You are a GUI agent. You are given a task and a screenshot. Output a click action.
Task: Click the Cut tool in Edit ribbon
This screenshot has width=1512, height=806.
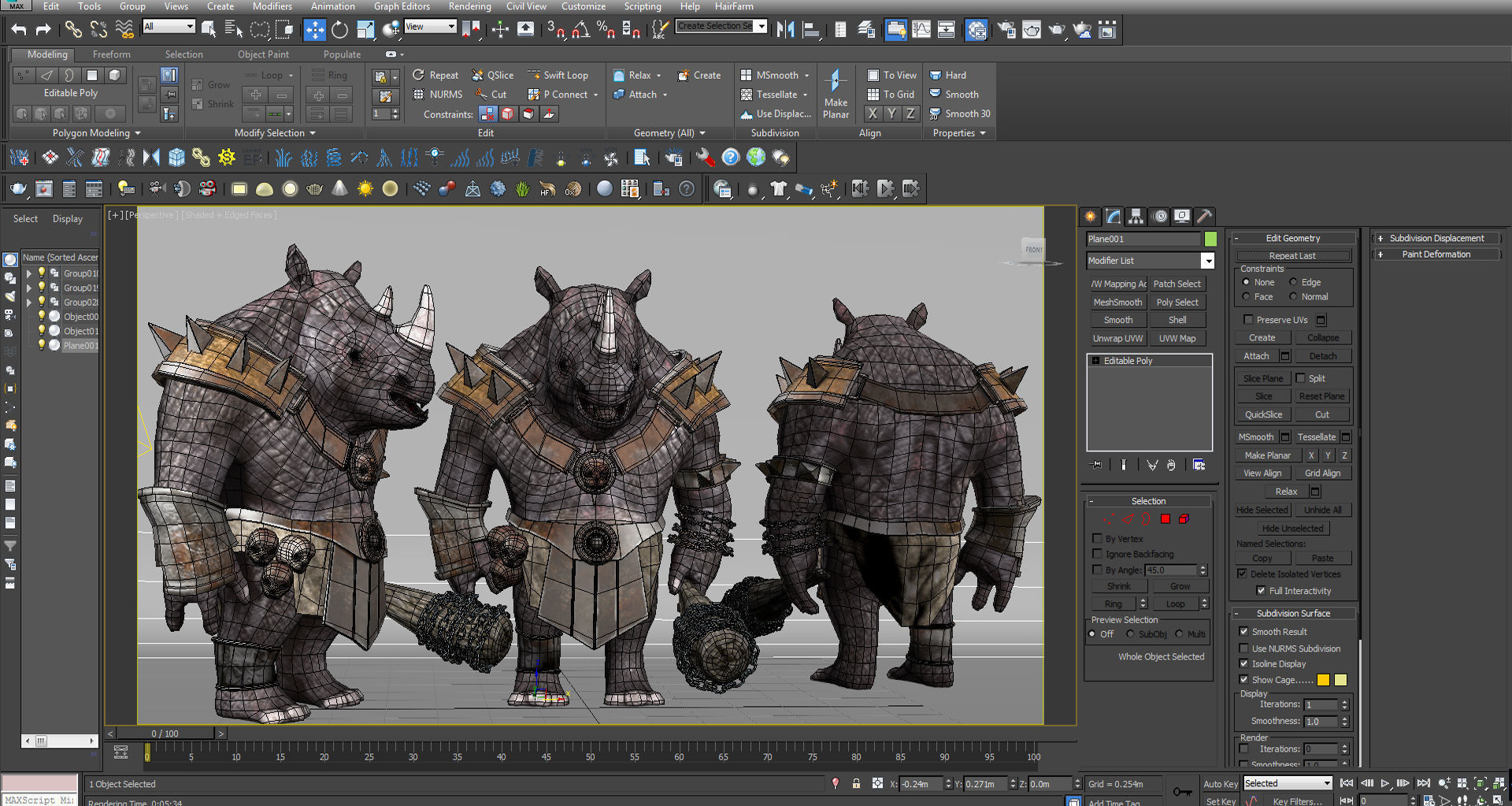[x=491, y=94]
